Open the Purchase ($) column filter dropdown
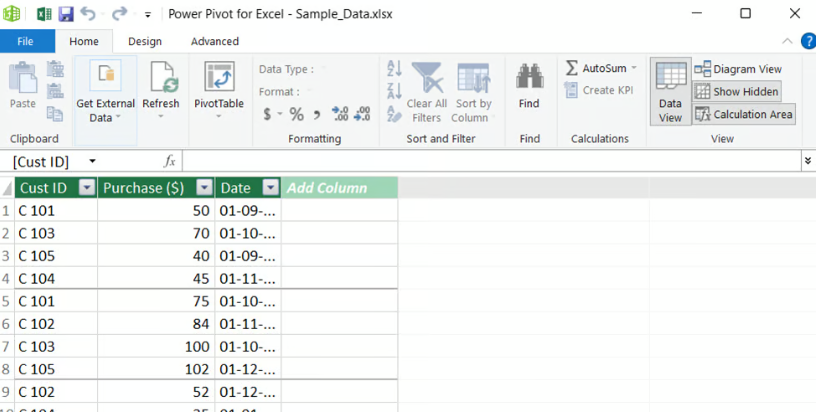816x412 pixels. (205, 188)
